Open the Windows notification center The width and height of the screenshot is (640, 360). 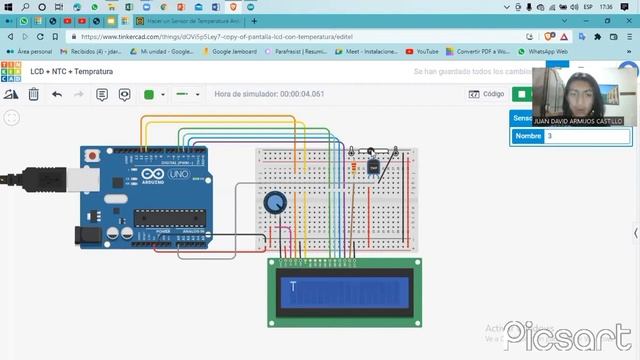coord(624,7)
